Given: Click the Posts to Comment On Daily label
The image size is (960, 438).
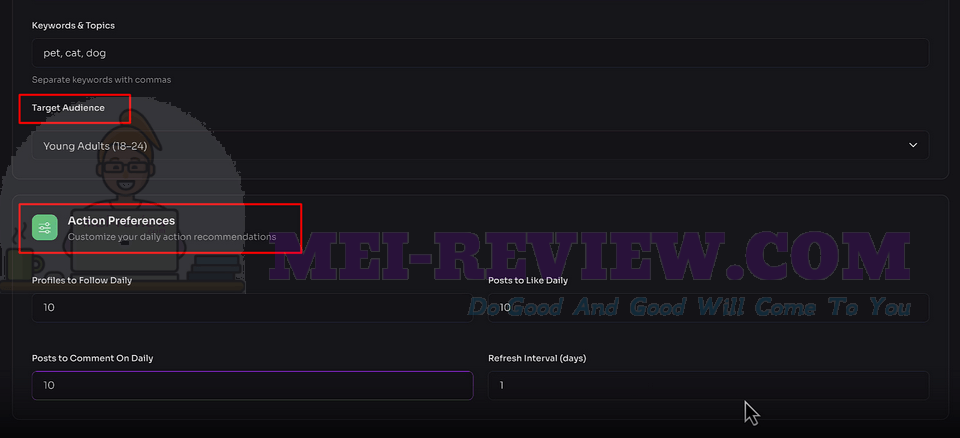Looking at the screenshot, I should click(x=92, y=358).
